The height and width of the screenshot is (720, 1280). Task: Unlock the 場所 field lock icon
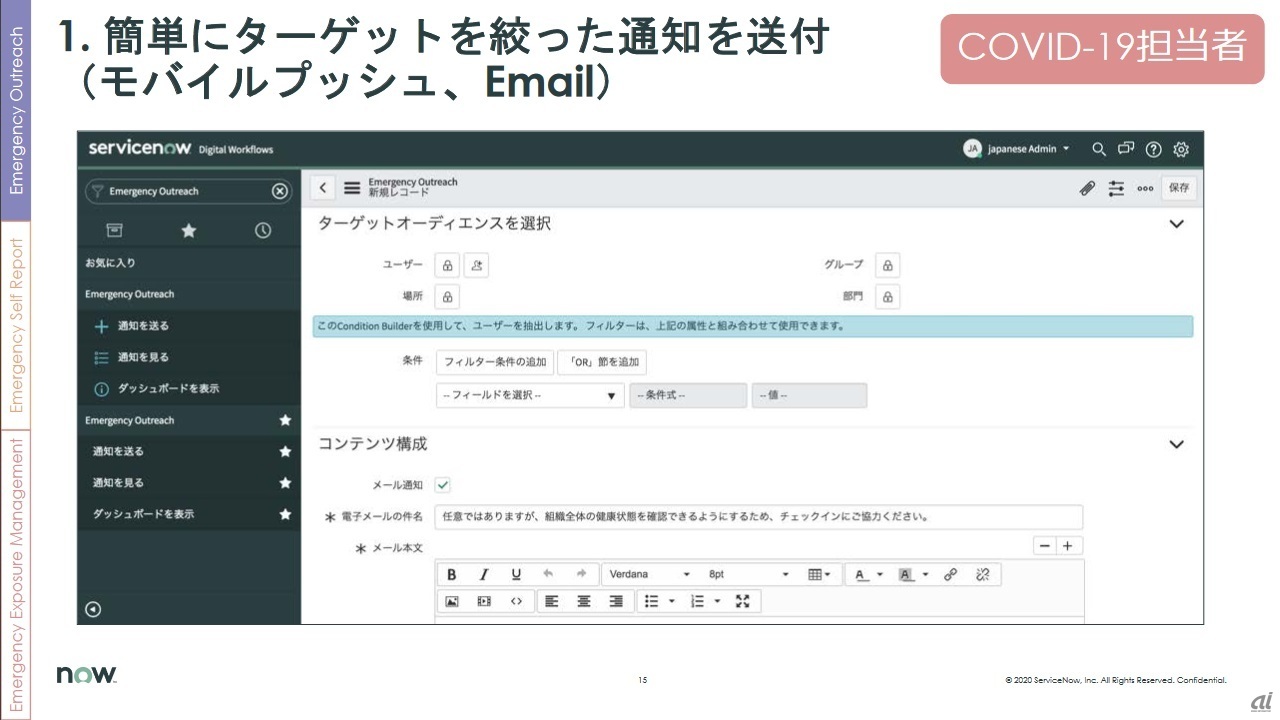click(x=447, y=297)
